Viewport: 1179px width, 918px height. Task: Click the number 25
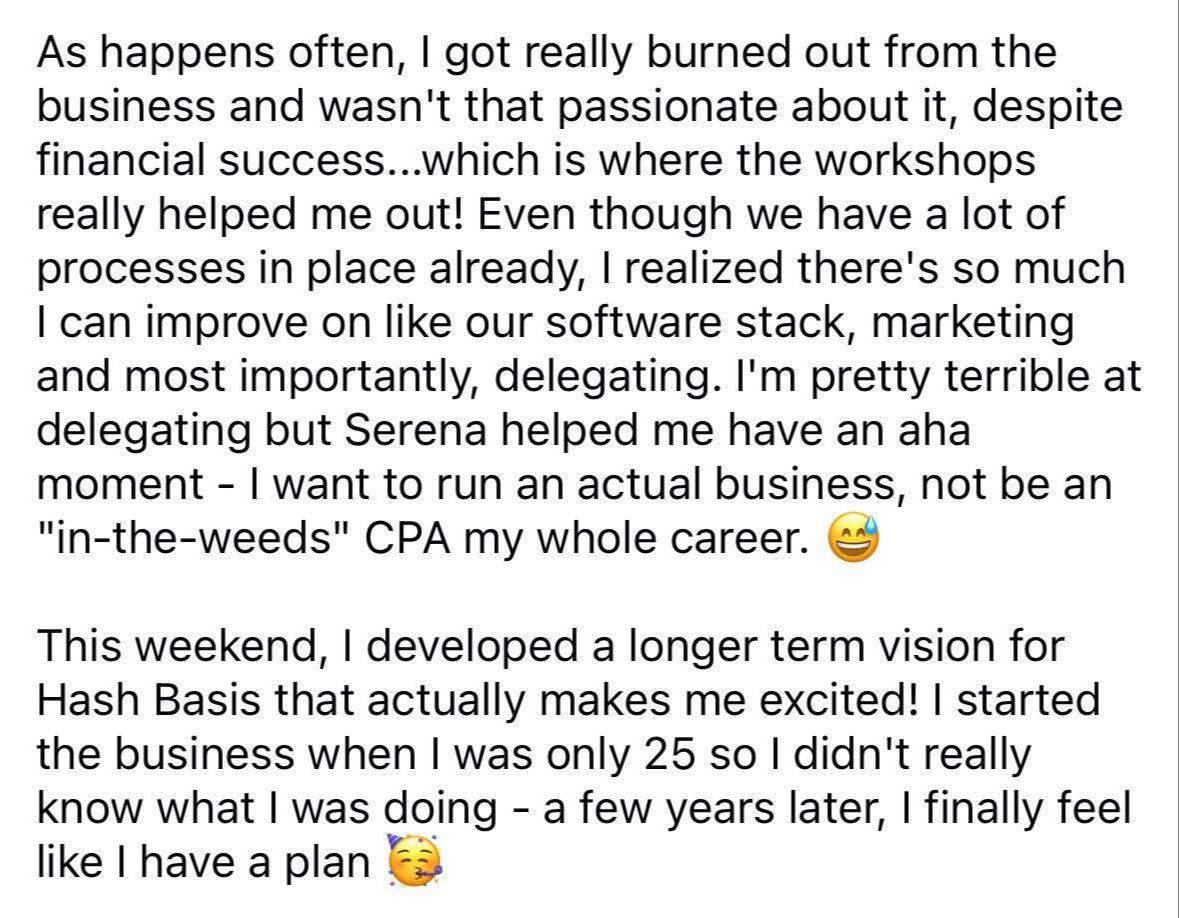(668, 754)
